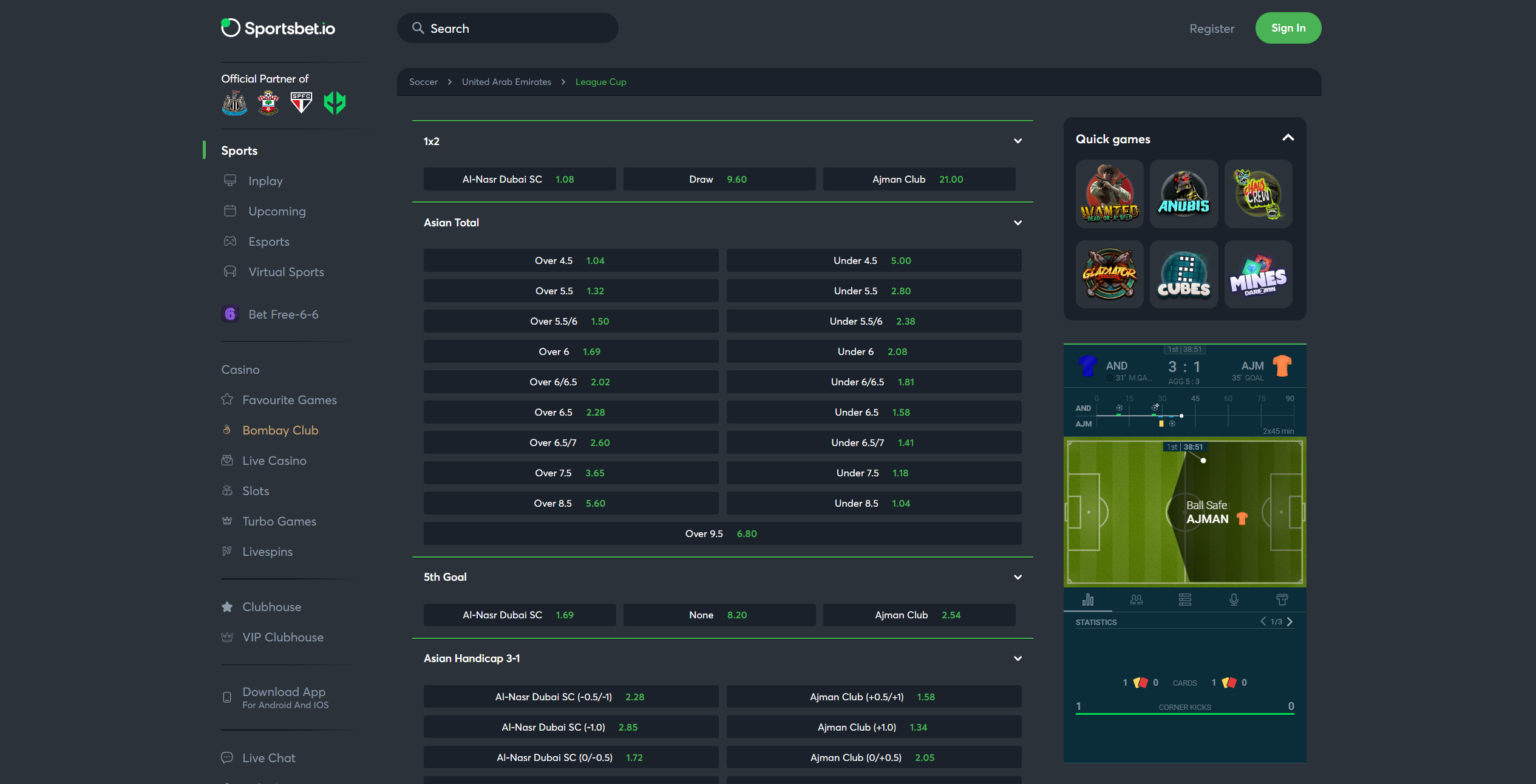
Task: Click the Register button top right
Action: point(1211,27)
